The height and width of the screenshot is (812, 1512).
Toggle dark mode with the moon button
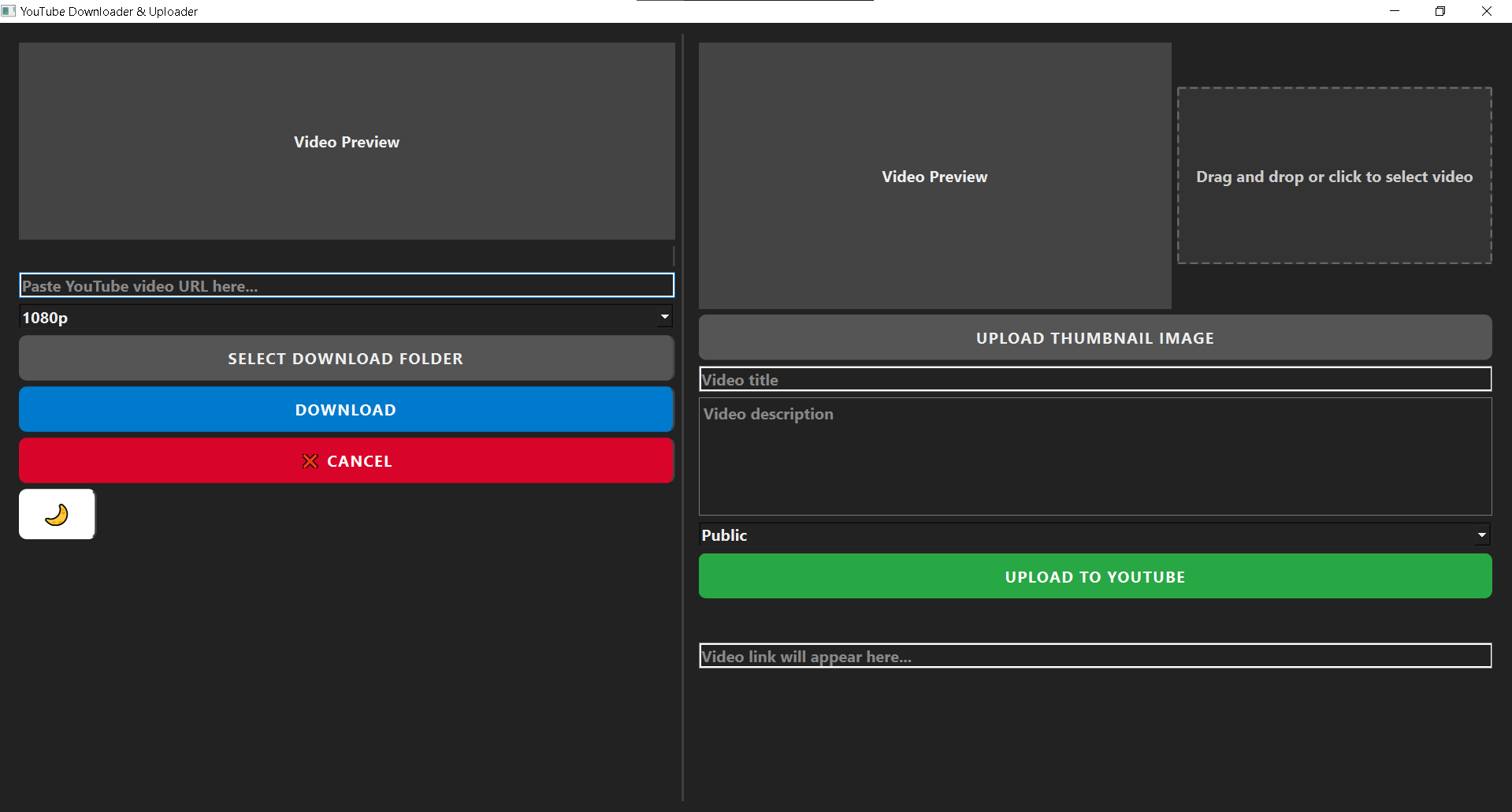tap(57, 514)
